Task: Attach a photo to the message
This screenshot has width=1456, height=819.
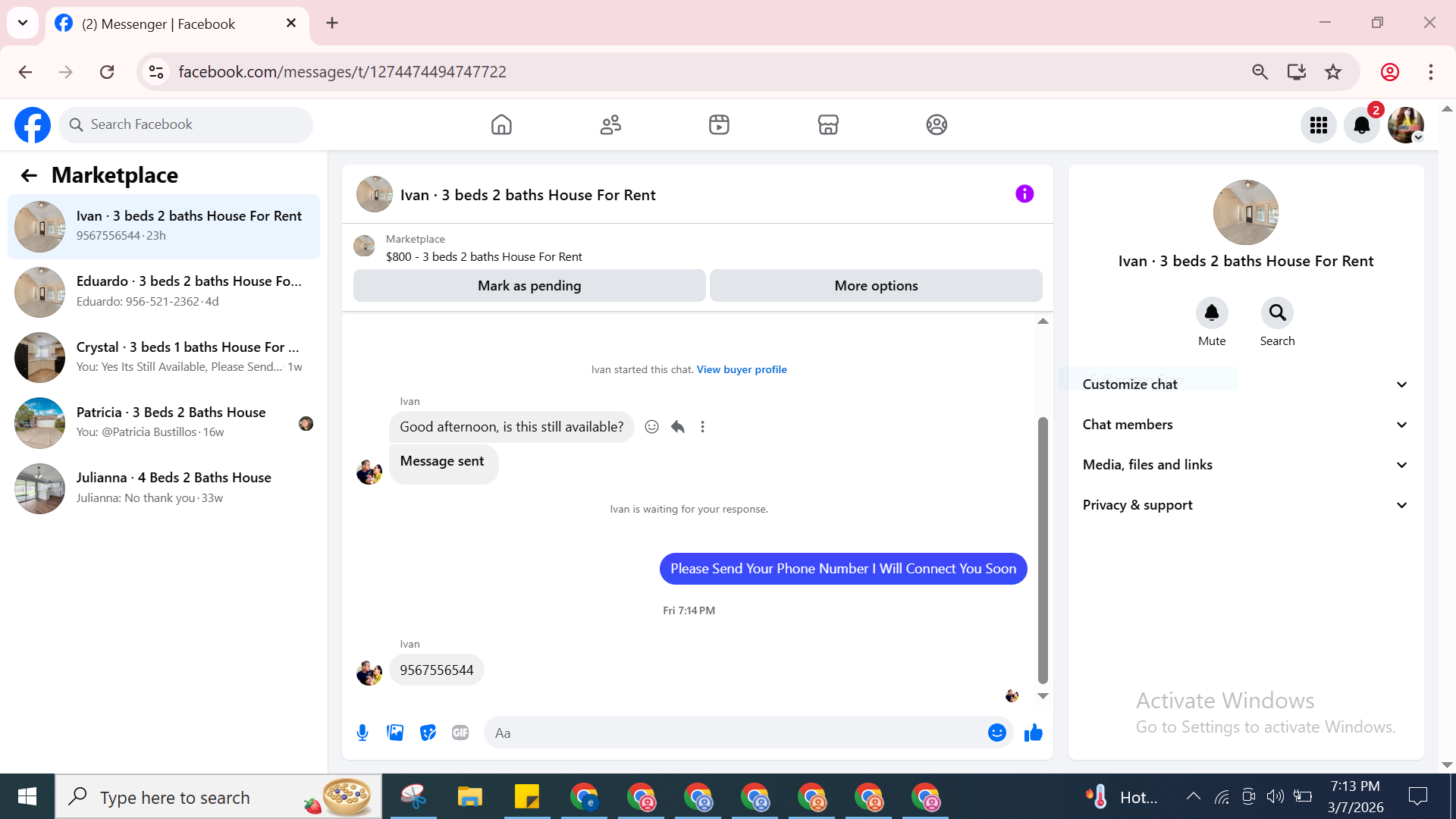Action: pos(395,733)
